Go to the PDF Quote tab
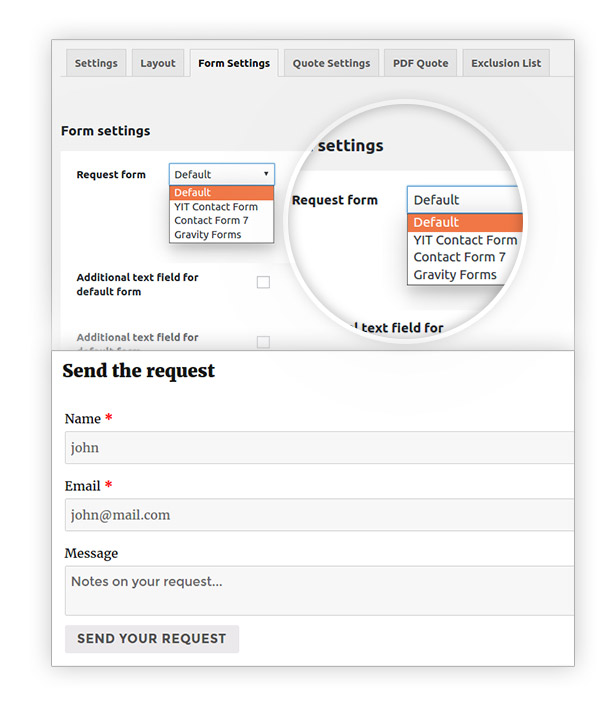Viewport: 600px width, 722px height. [x=420, y=63]
